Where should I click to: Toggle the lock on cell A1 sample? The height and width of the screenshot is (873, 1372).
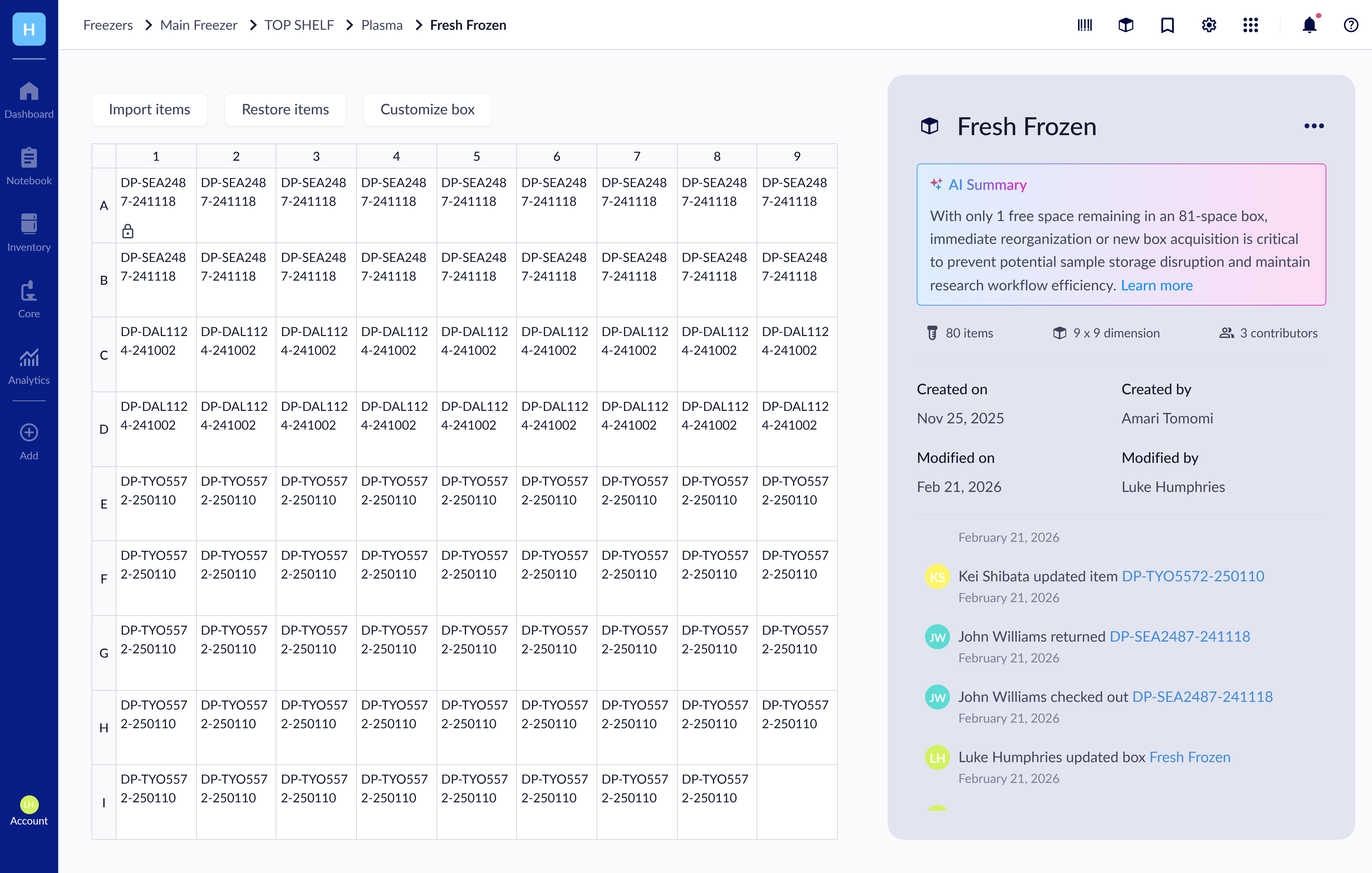[128, 231]
